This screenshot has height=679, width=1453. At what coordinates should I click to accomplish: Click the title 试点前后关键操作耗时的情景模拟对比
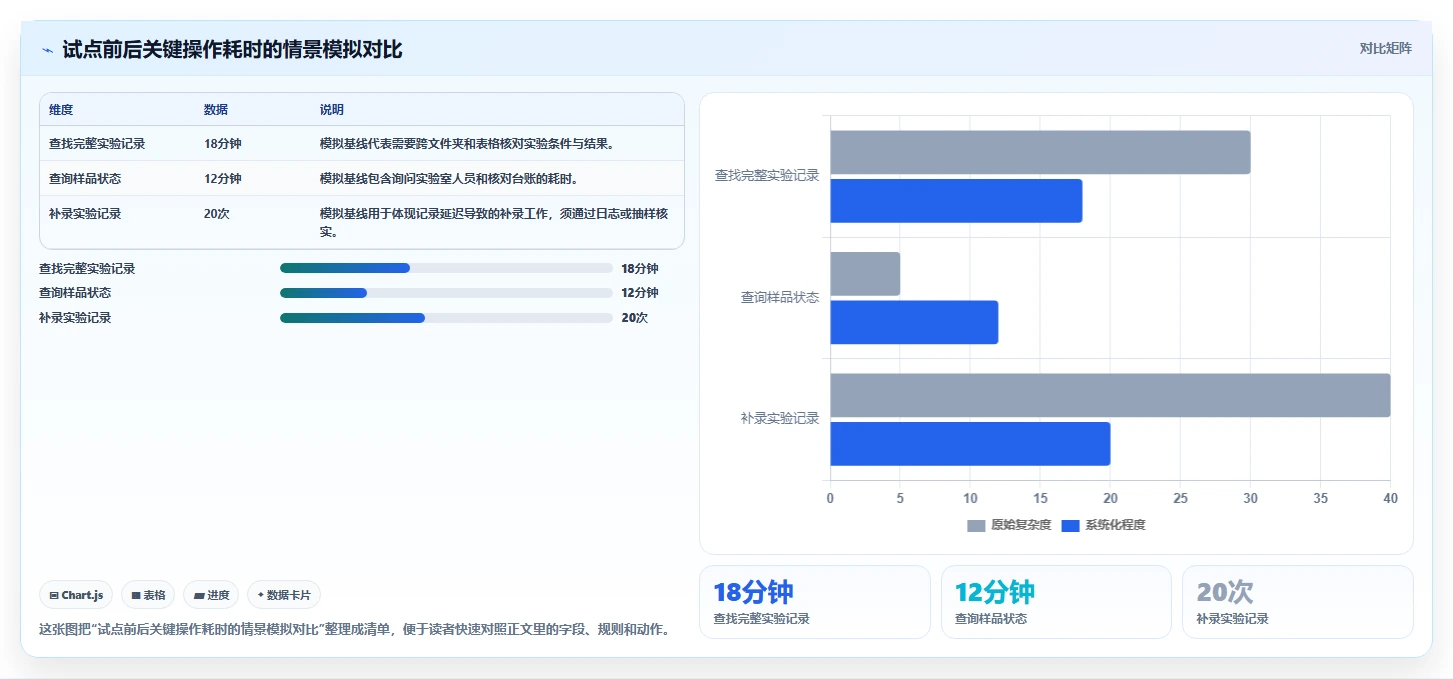tap(232, 49)
